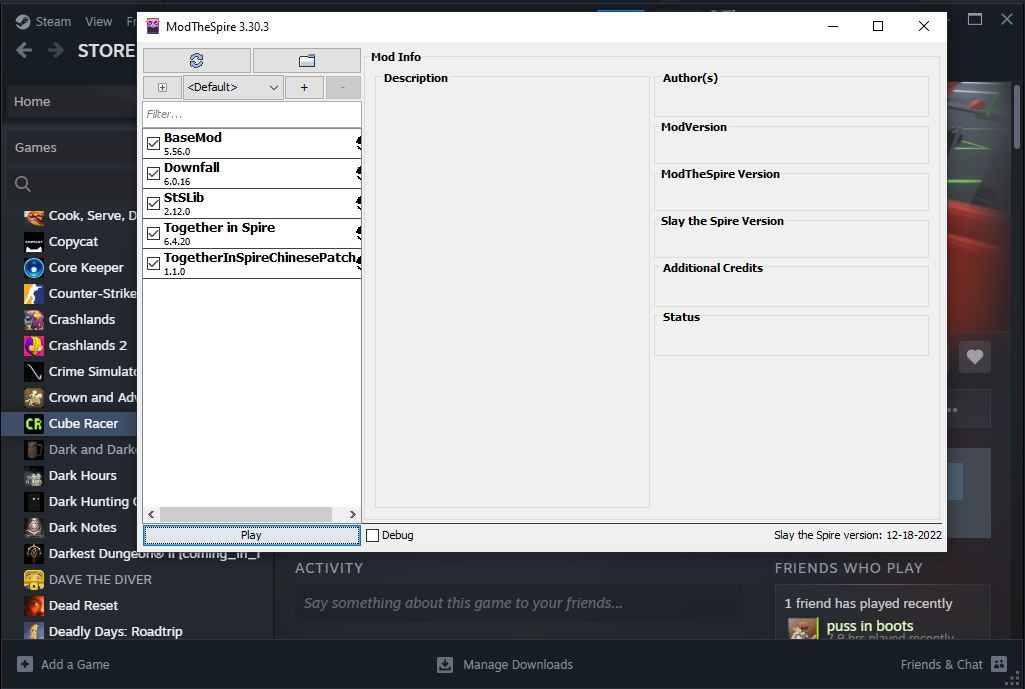This screenshot has width=1025, height=689.
Task: Click the heart favorite icon
Action: pyautogui.click(x=975, y=356)
